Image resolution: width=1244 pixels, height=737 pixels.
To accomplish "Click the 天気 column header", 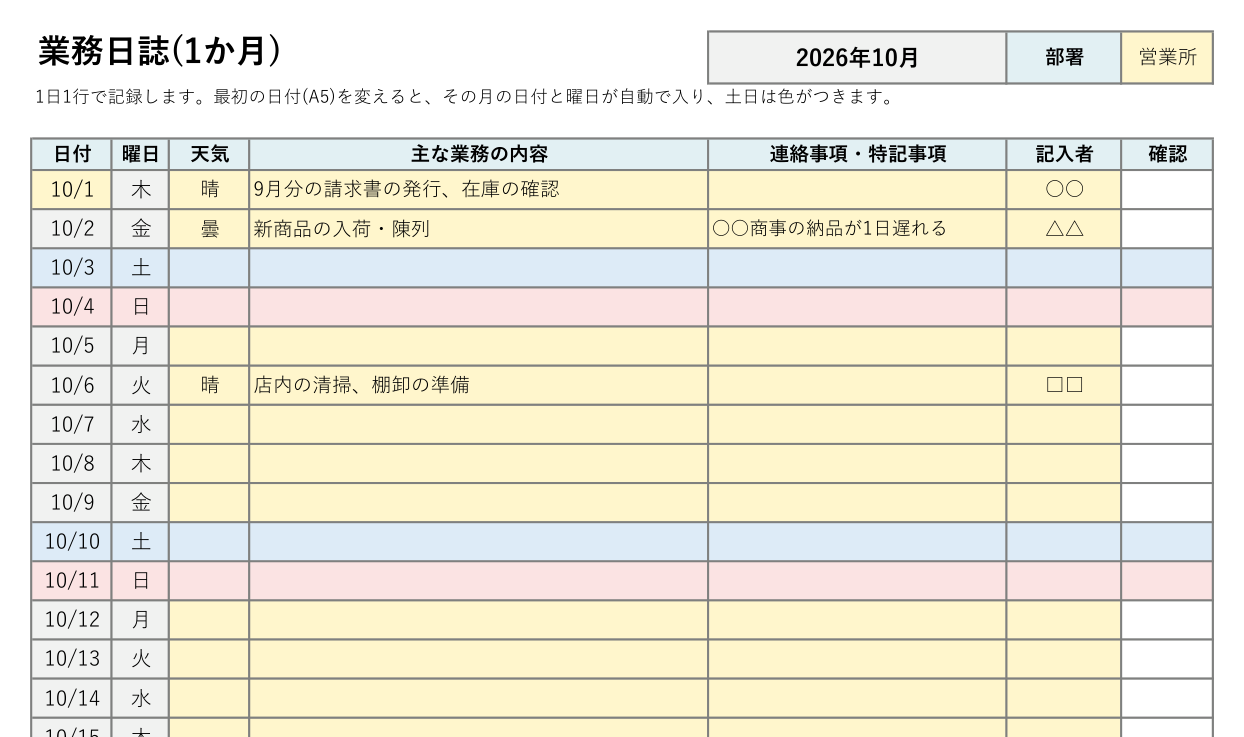I will pyautogui.click(x=209, y=154).
